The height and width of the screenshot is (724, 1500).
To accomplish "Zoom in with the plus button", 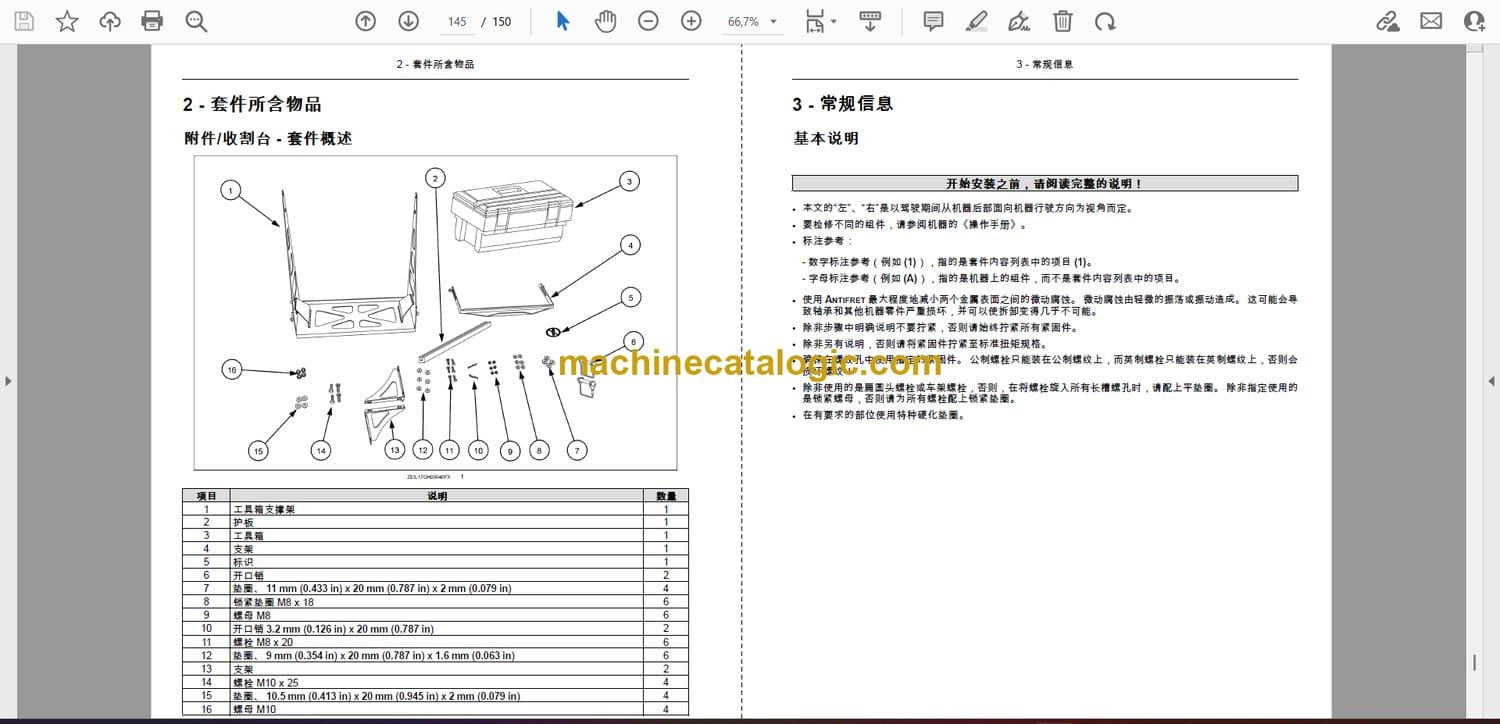I will point(691,21).
